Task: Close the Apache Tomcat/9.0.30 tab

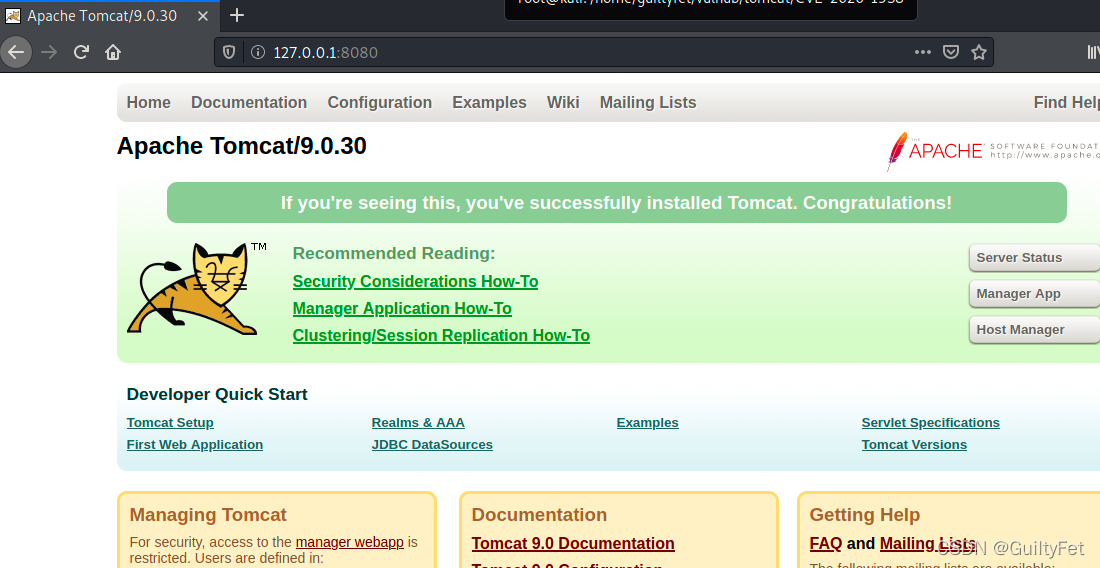Action: point(203,15)
